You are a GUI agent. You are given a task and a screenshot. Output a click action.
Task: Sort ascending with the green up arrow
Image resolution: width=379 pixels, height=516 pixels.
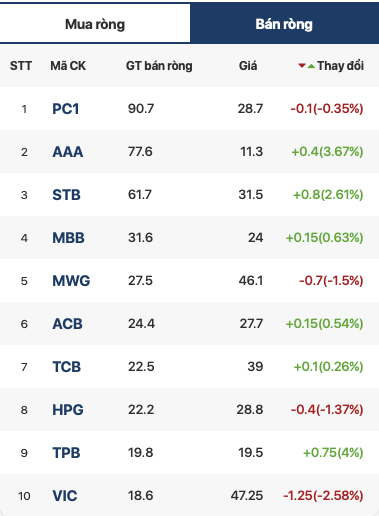[x=311, y=66]
